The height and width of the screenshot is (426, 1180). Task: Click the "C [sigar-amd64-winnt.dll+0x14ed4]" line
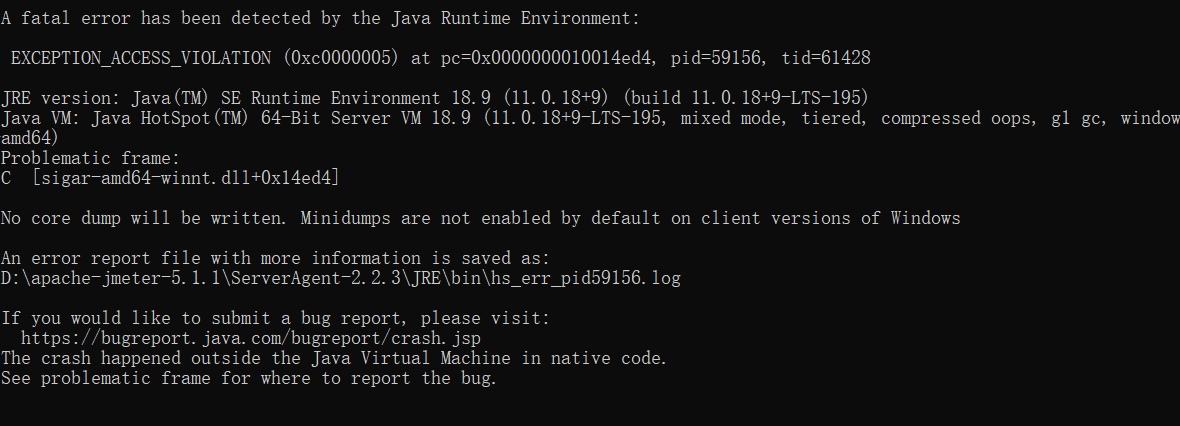click(x=170, y=178)
